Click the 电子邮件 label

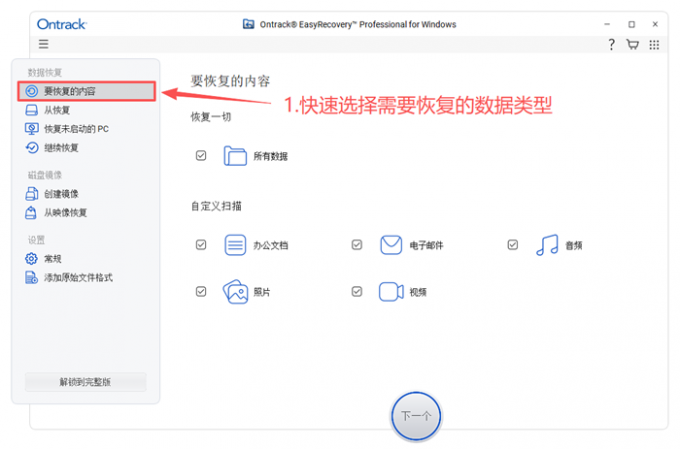click(426, 246)
